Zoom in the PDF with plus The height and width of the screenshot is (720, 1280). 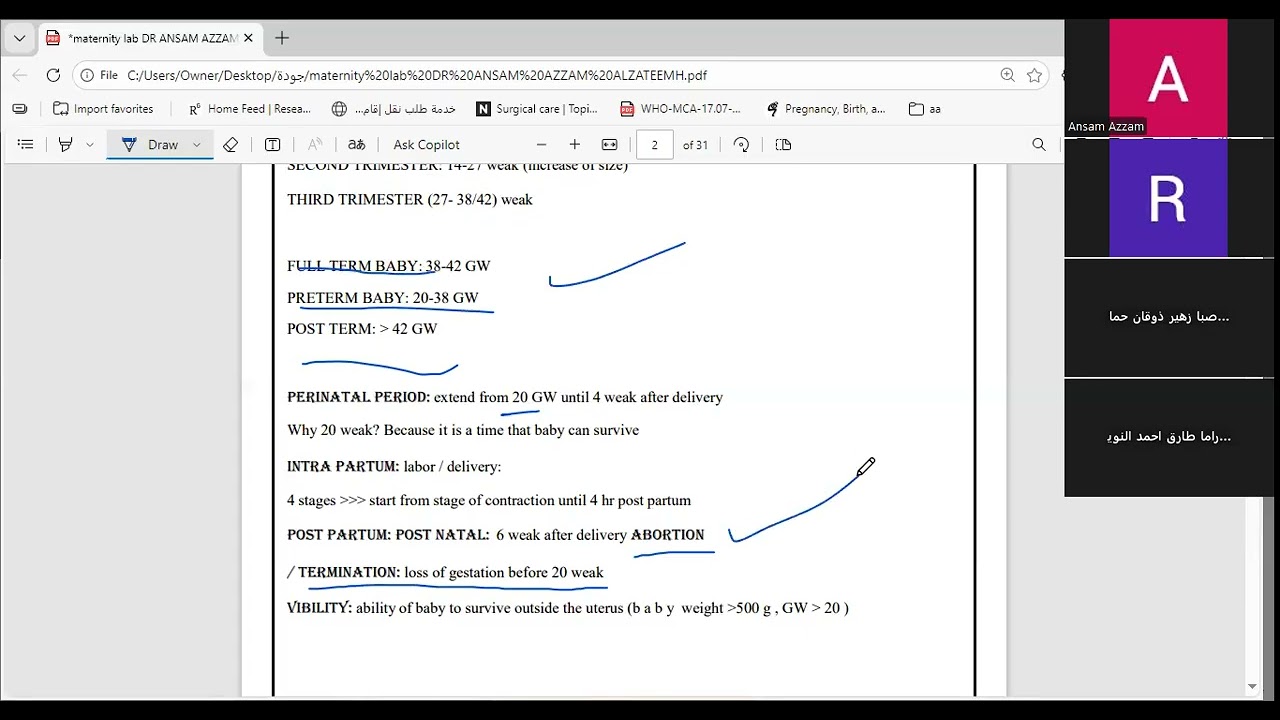click(x=574, y=145)
